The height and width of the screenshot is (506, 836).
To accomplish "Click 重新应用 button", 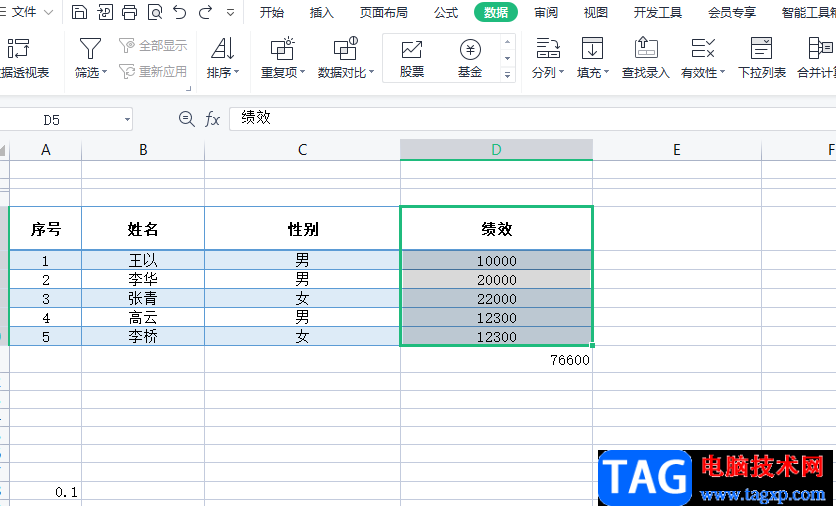I will (x=154, y=71).
